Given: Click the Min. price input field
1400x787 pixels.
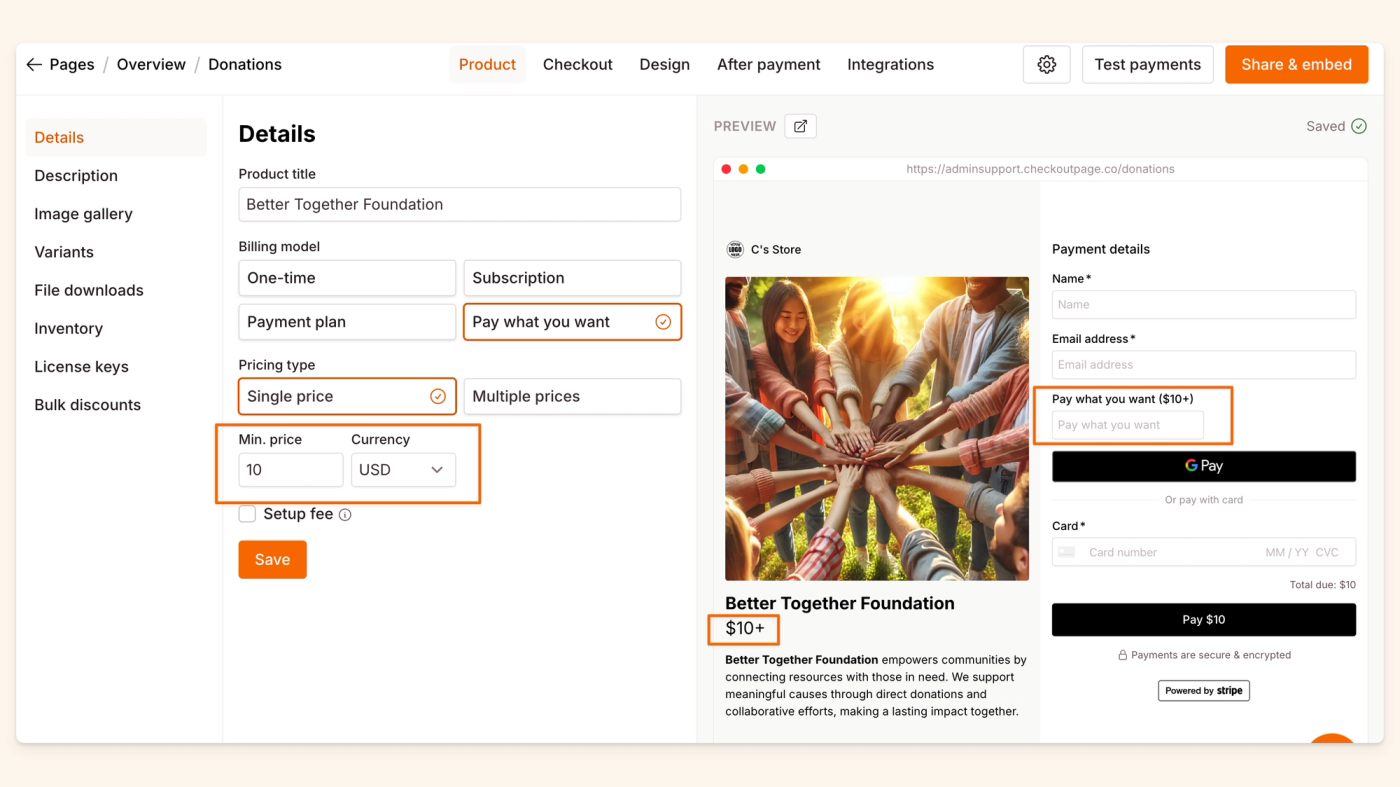Looking at the screenshot, I should [x=291, y=470].
